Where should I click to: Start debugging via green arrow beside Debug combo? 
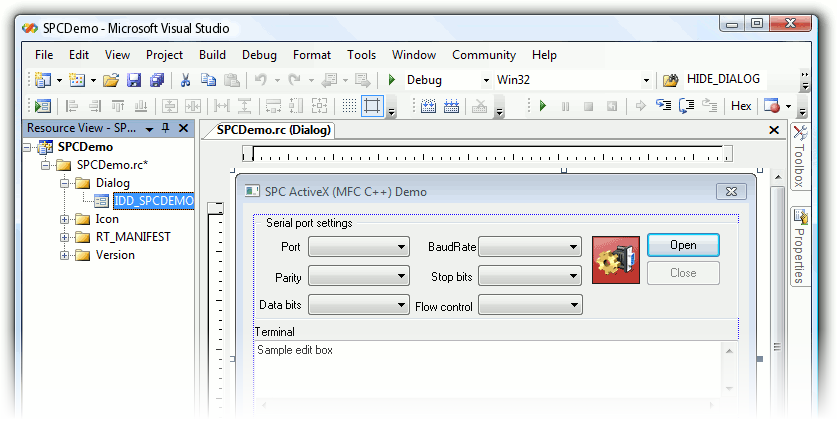point(392,80)
